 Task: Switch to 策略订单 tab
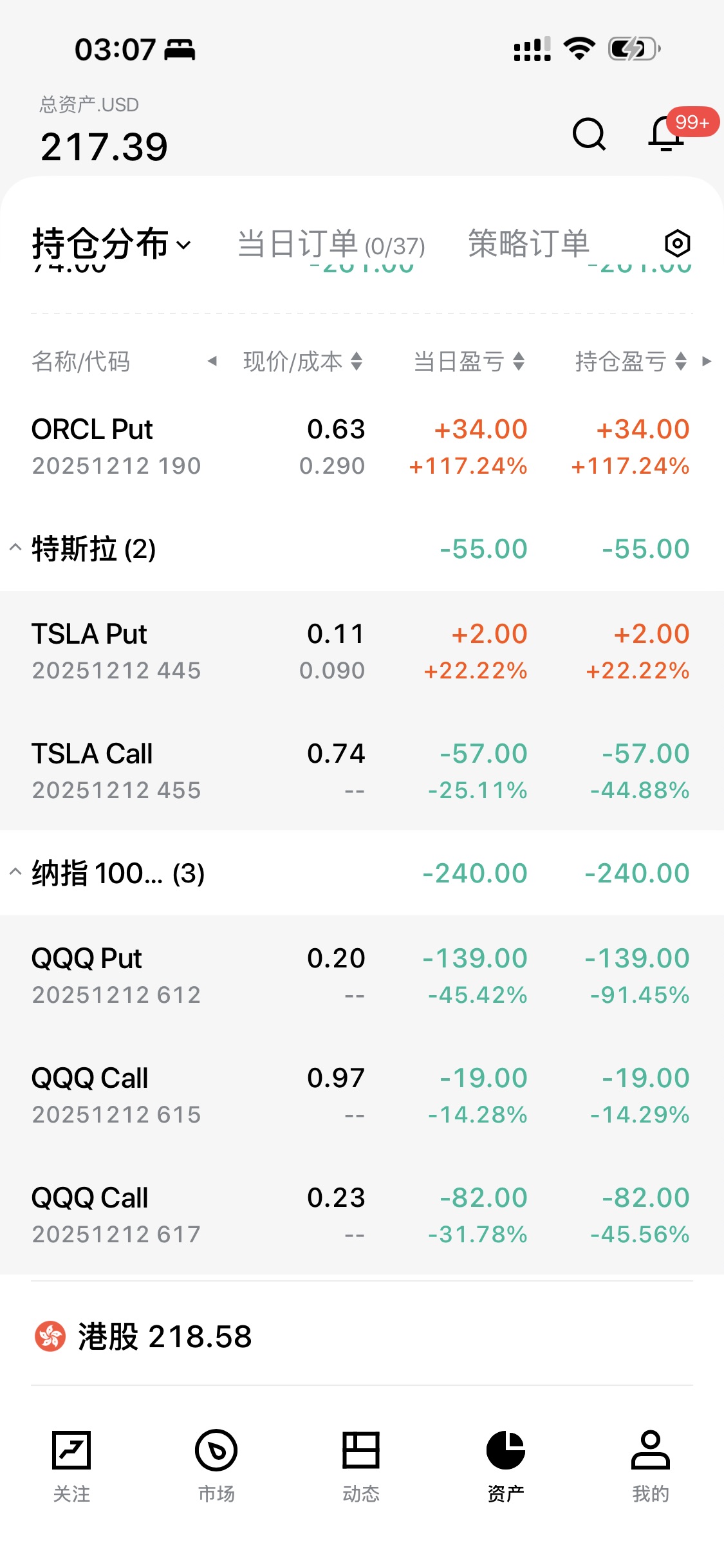pos(528,244)
